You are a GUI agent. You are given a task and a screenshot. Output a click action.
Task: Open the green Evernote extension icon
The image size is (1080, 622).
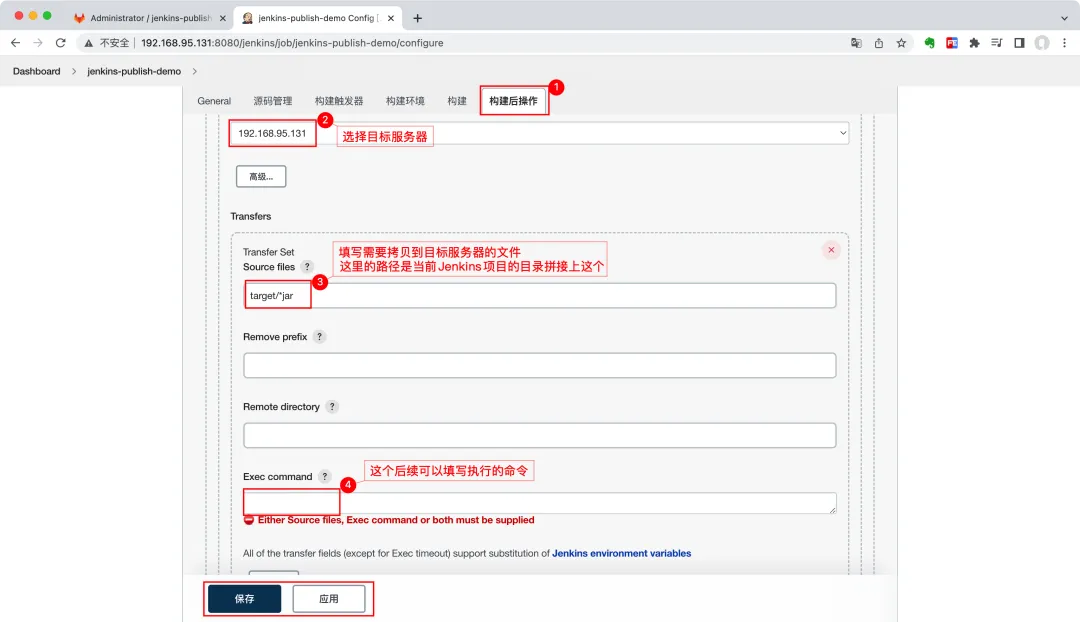[x=929, y=43]
